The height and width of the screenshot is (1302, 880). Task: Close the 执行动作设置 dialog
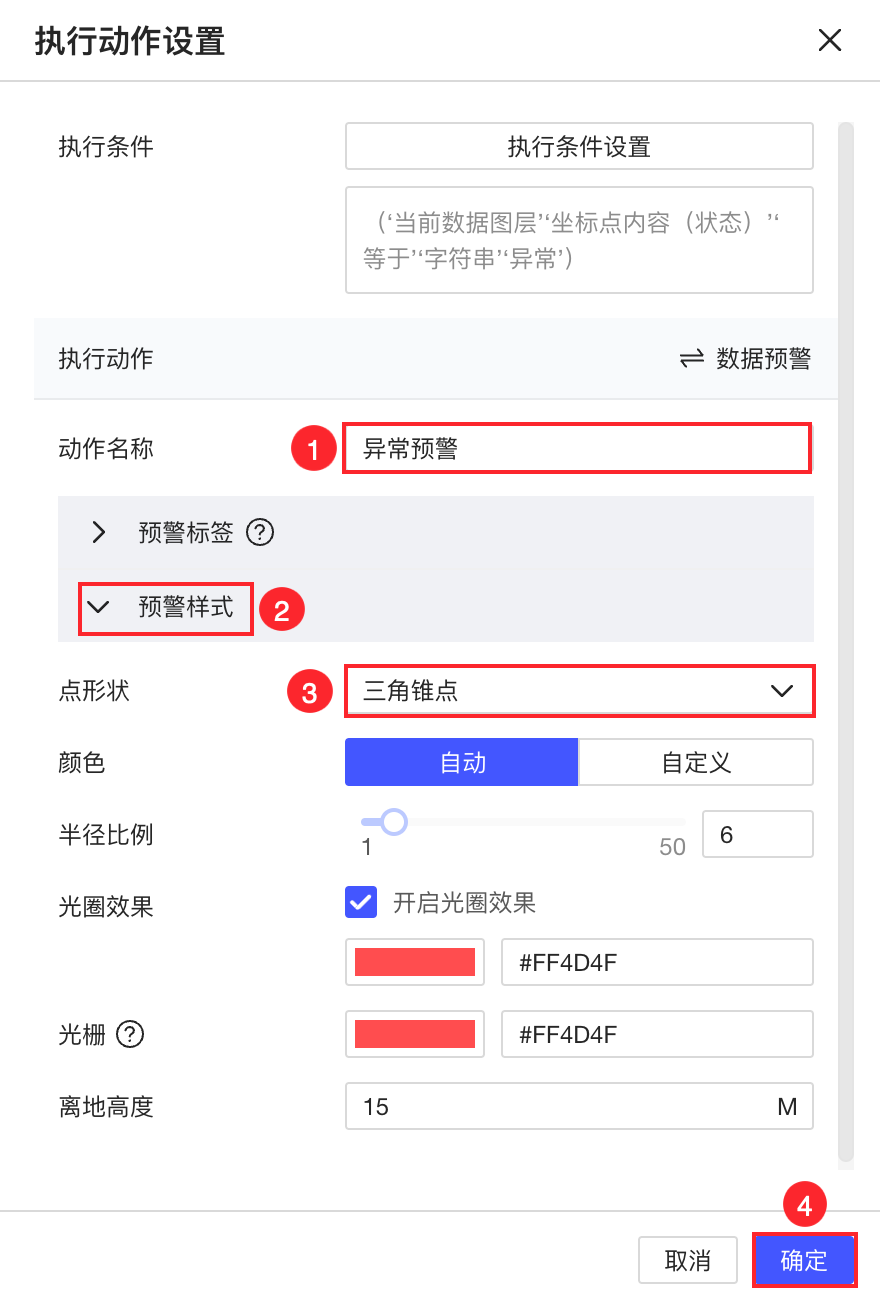pos(830,41)
